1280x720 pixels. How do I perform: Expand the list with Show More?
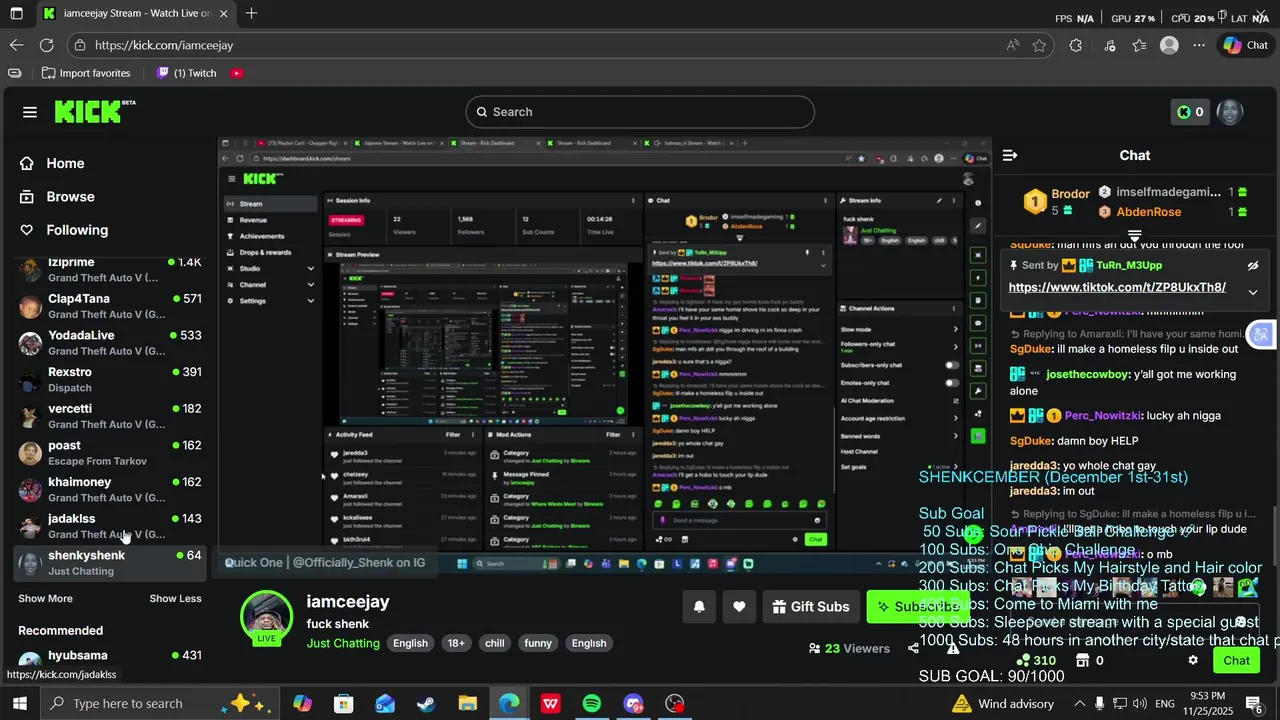point(45,598)
